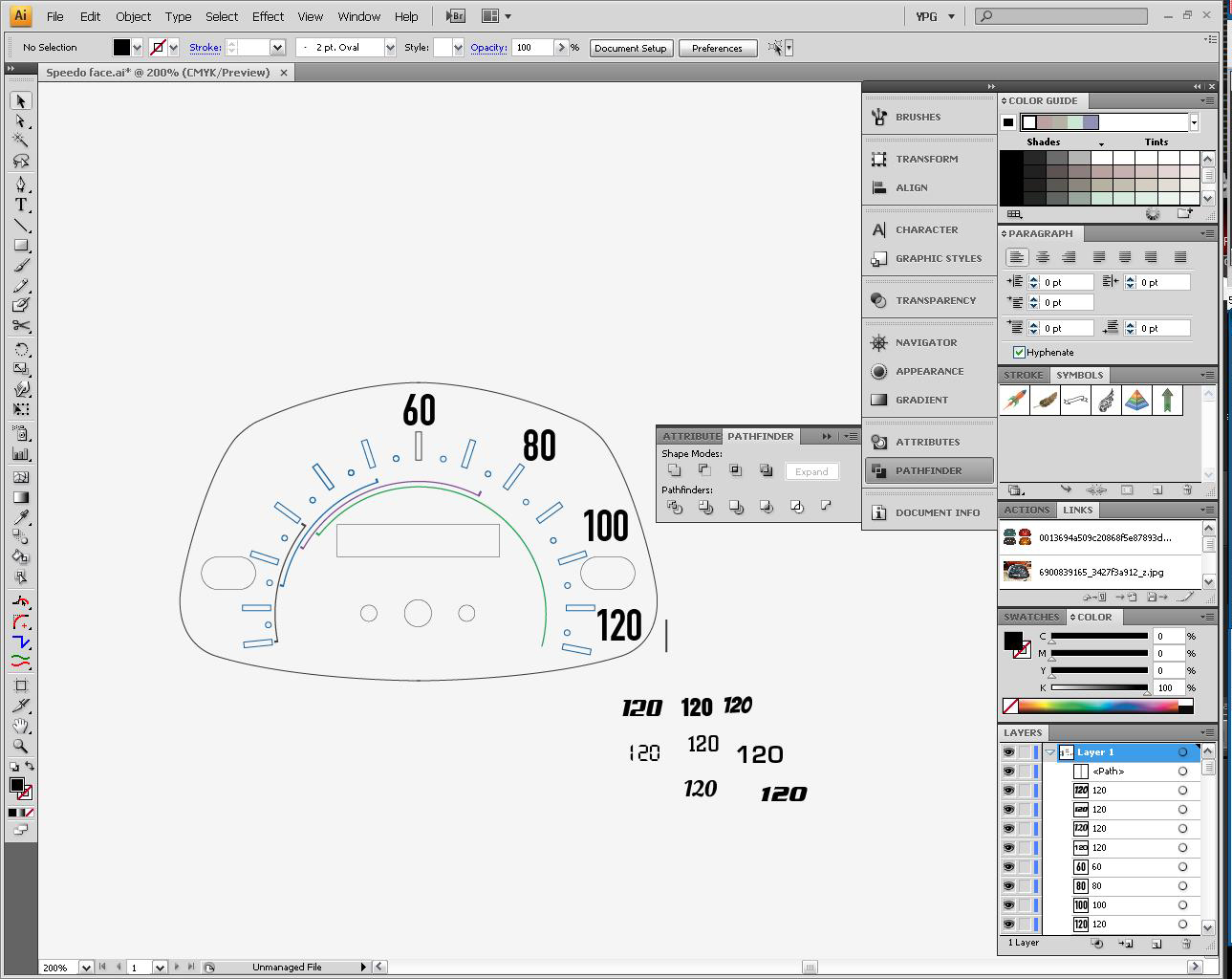The width and height of the screenshot is (1232, 979).
Task: Open the Style dropdown
Action: click(x=458, y=47)
